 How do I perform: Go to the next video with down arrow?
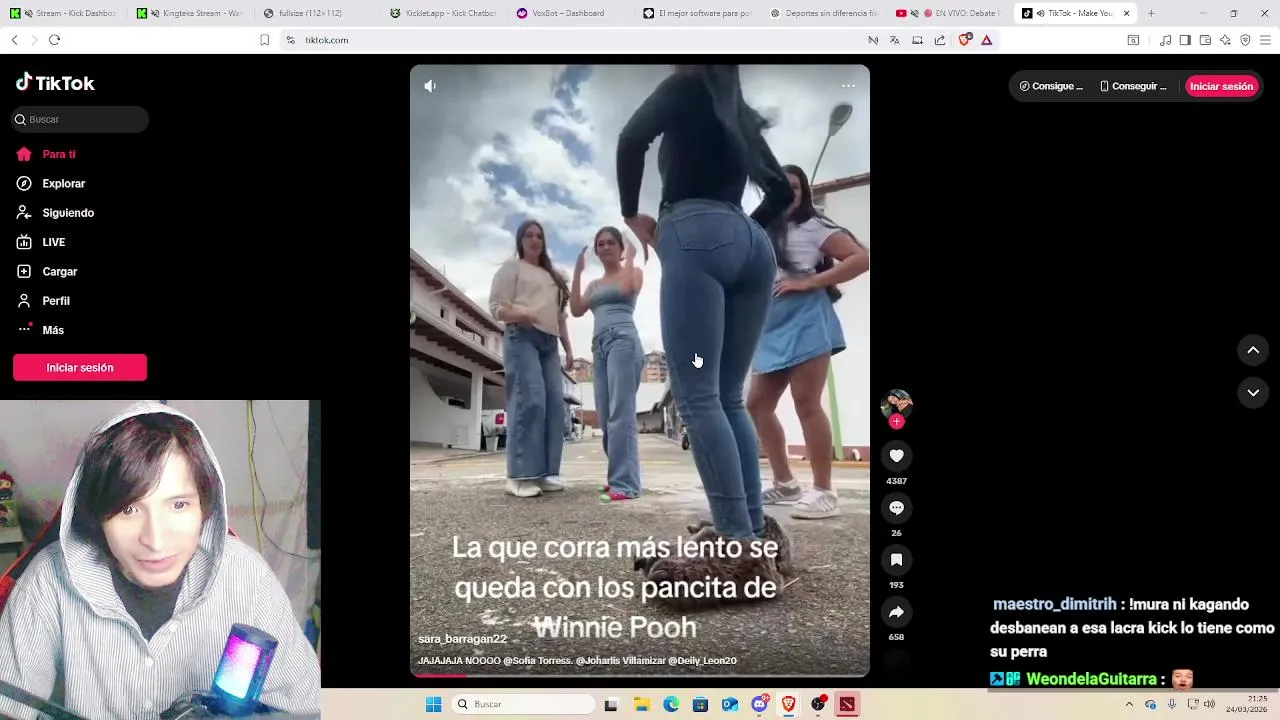click(x=1253, y=393)
